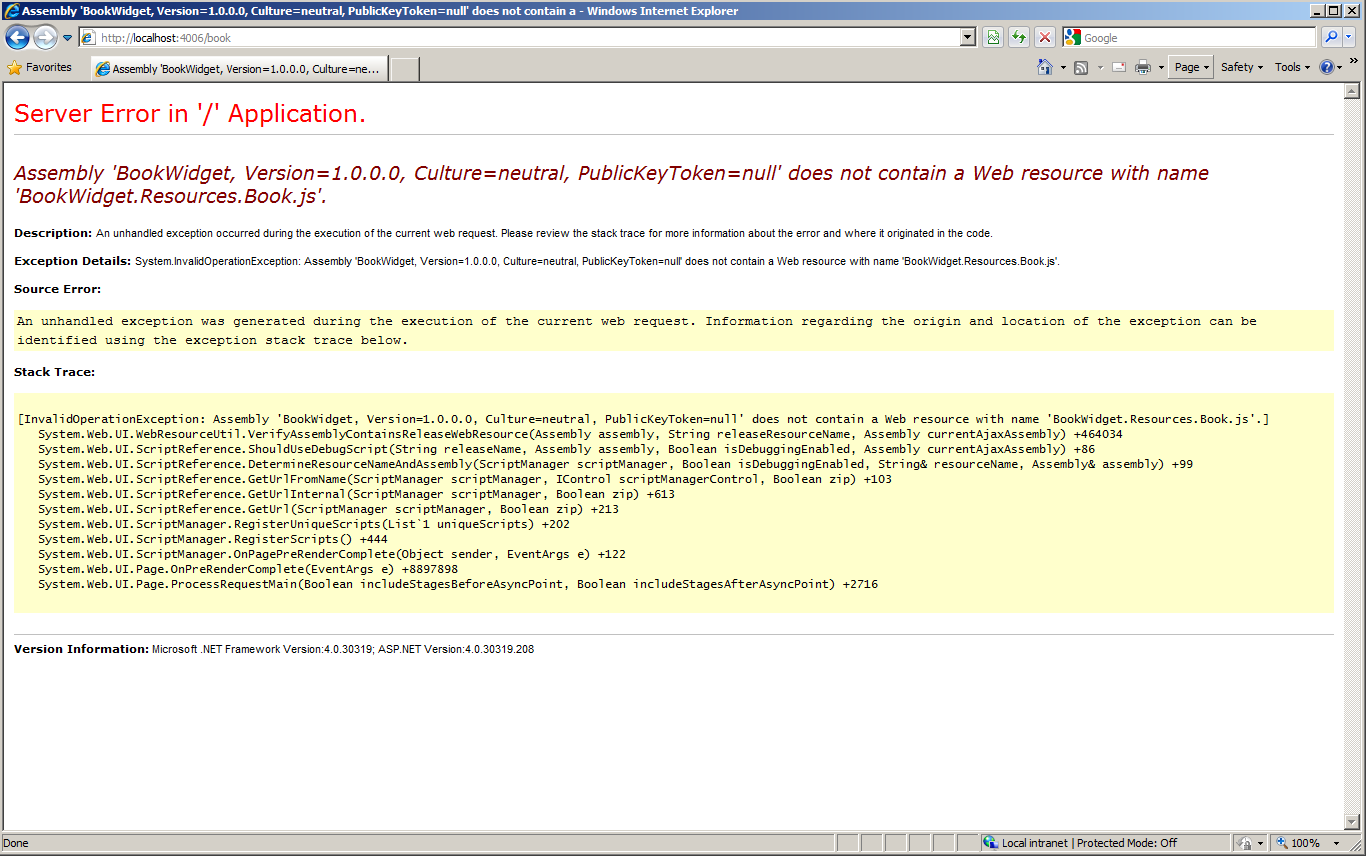Click the Forward navigation arrow
Screen dimensions: 1366x856
[x=45, y=38]
